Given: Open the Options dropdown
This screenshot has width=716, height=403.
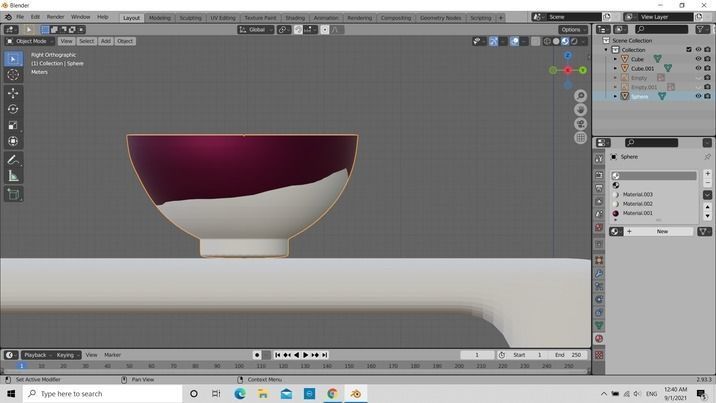Looking at the screenshot, I should tap(573, 30).
